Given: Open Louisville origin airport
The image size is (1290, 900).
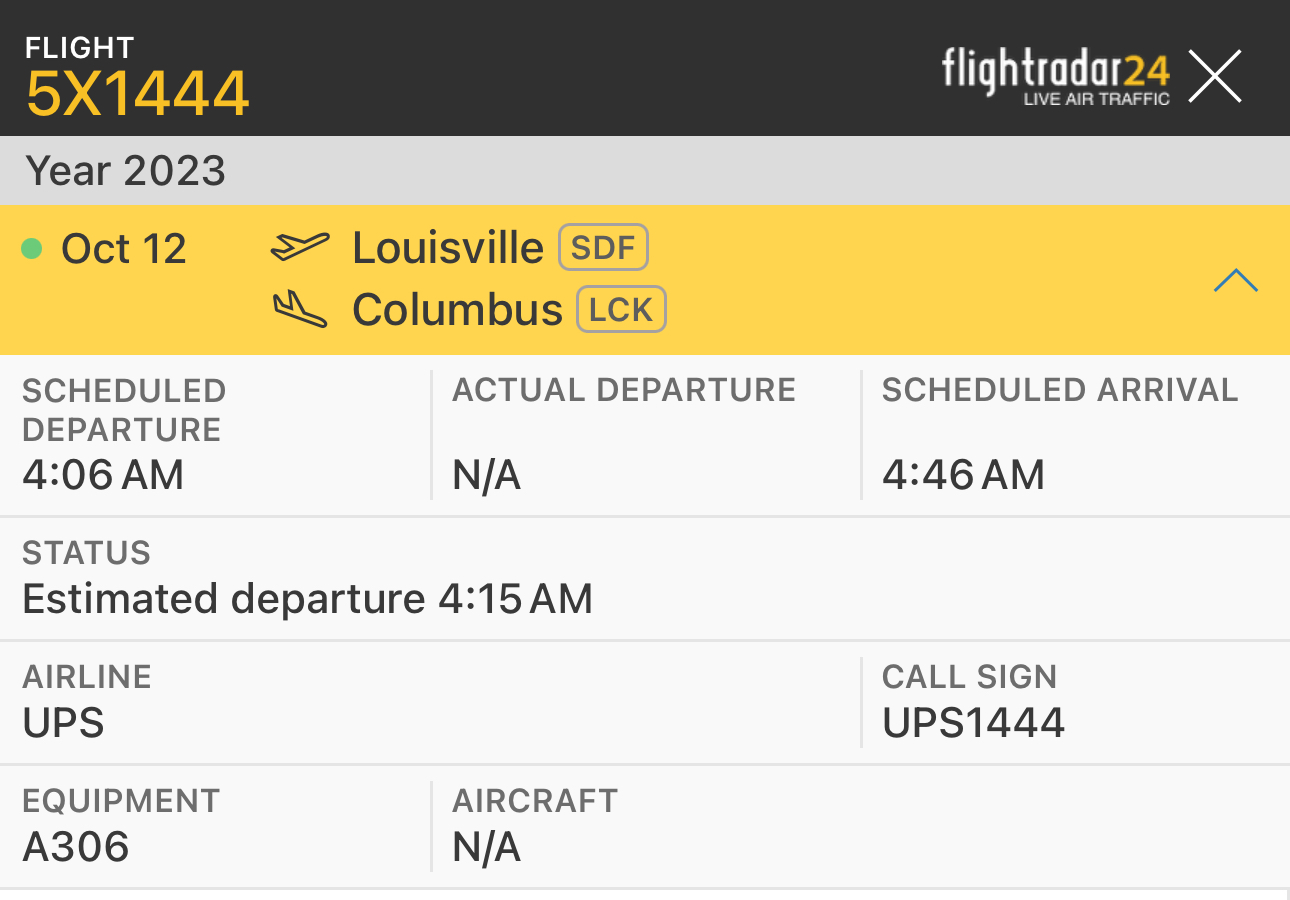Looking at the screenshot, I should click(447, 248).
